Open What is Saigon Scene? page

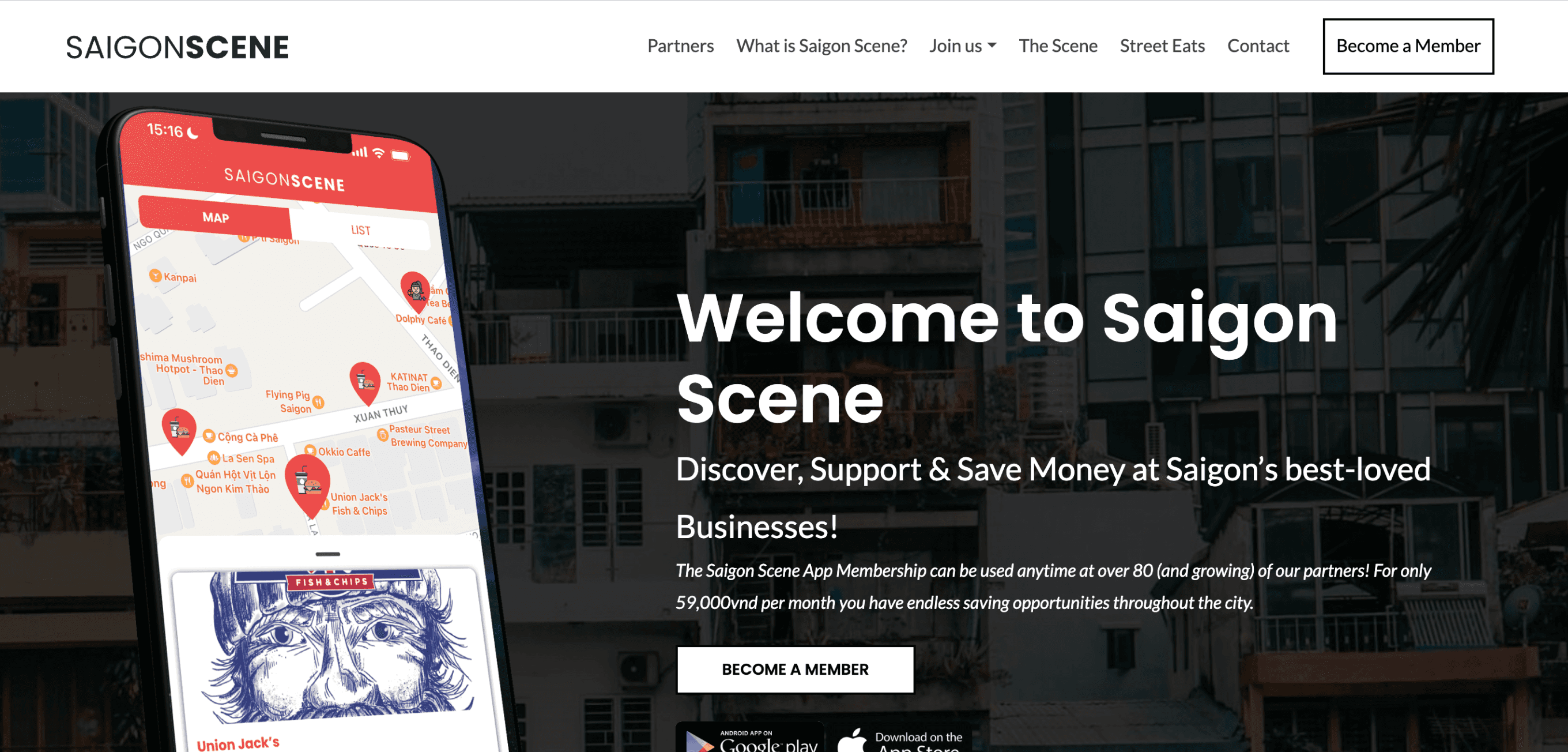821,46
